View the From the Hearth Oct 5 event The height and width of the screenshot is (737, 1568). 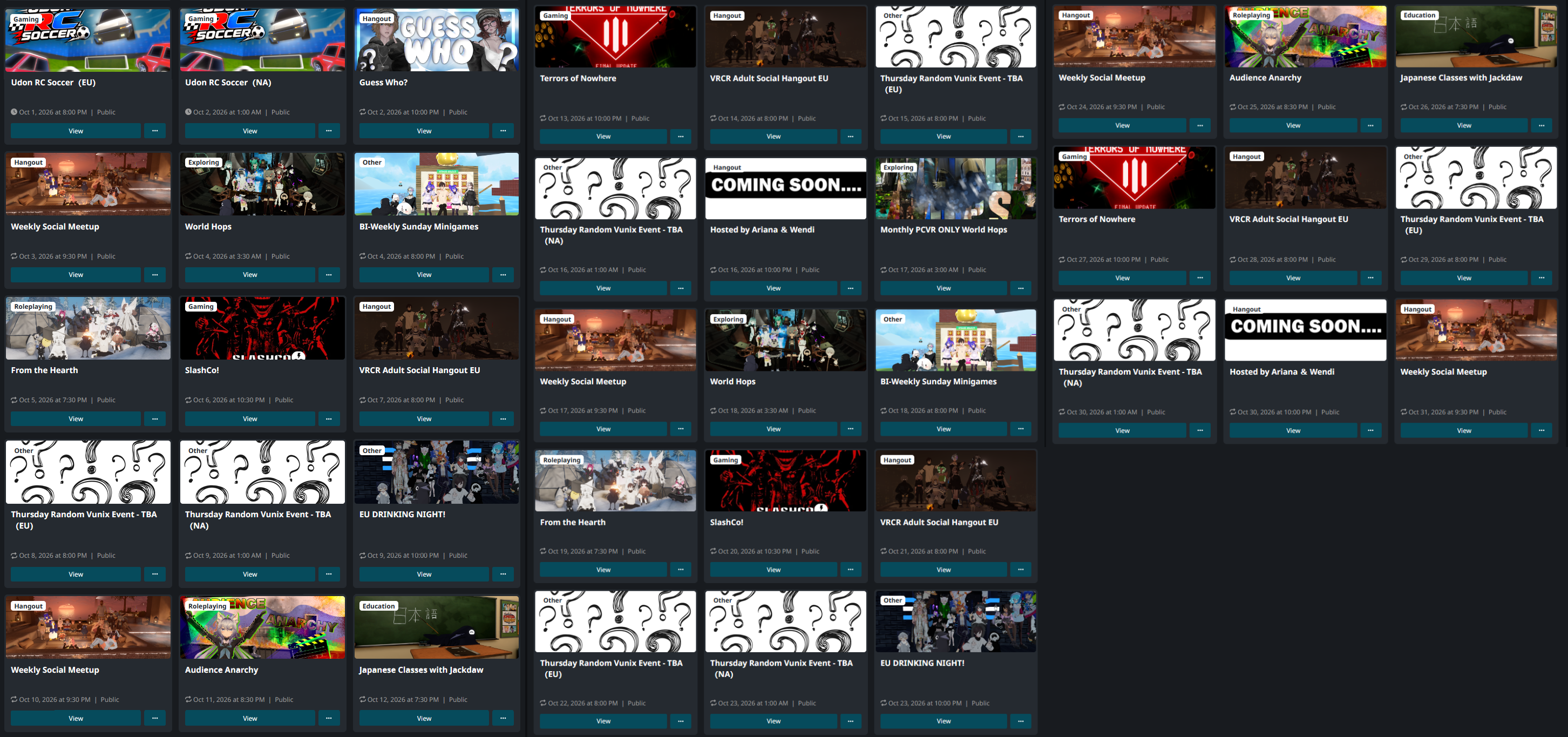point(76,419)
